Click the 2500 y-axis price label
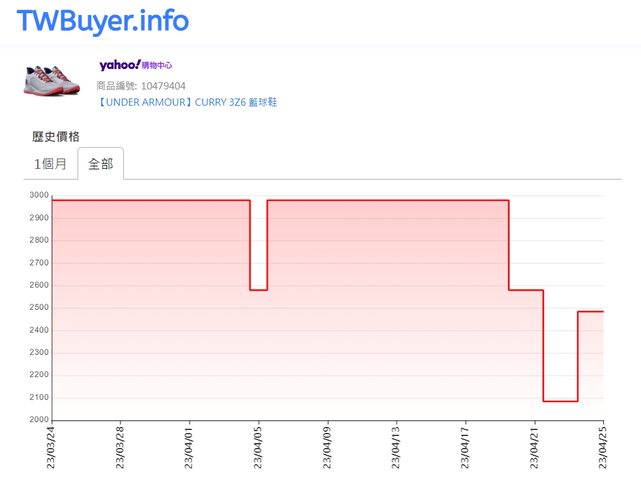This screenshot has width=641, height=478. tap(38, 308)
